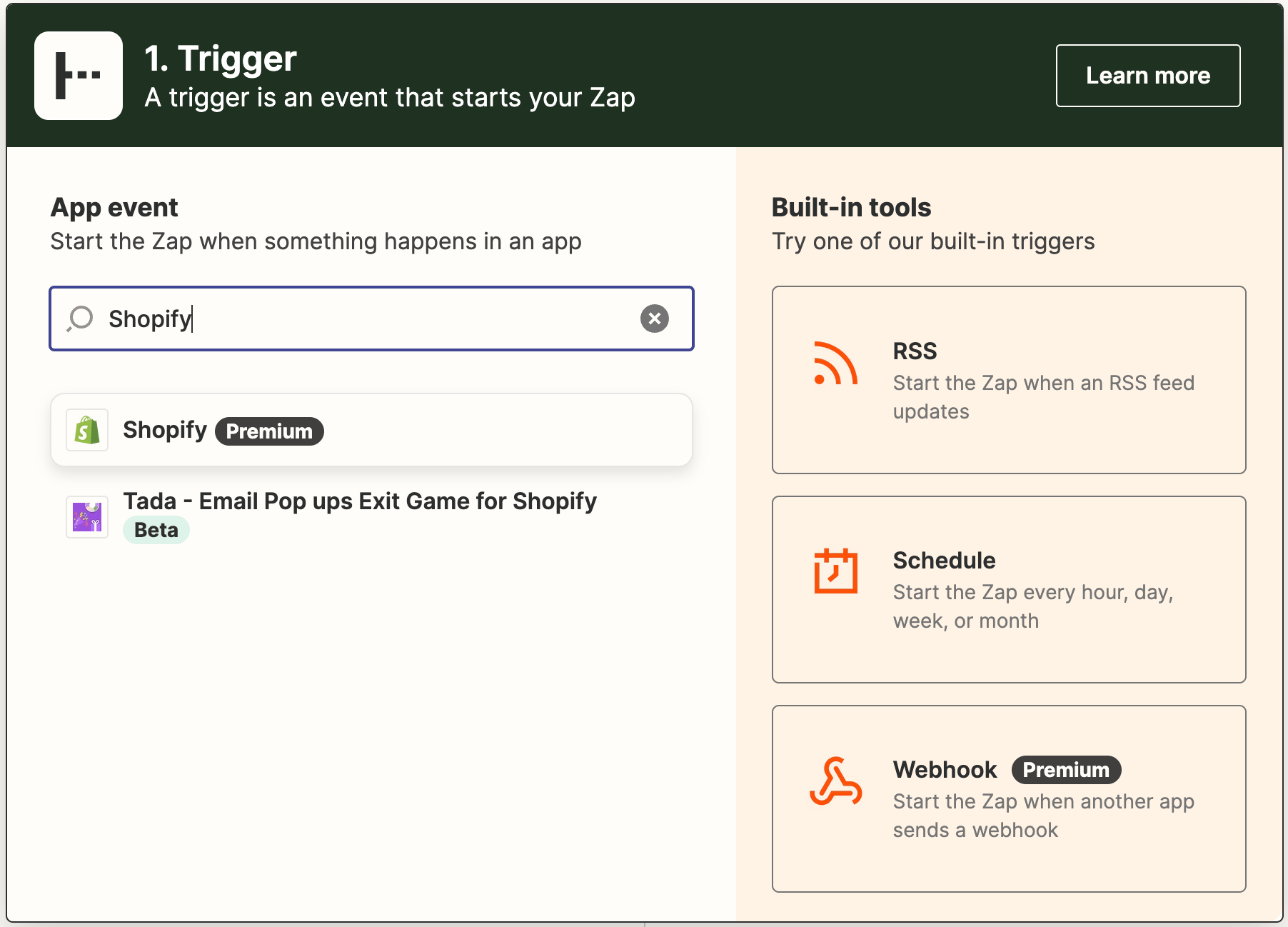Image resolution: width=1288 pixels, height=927 pixels.
Task: Click the orange Webhook icon
Action: point(835,781)
